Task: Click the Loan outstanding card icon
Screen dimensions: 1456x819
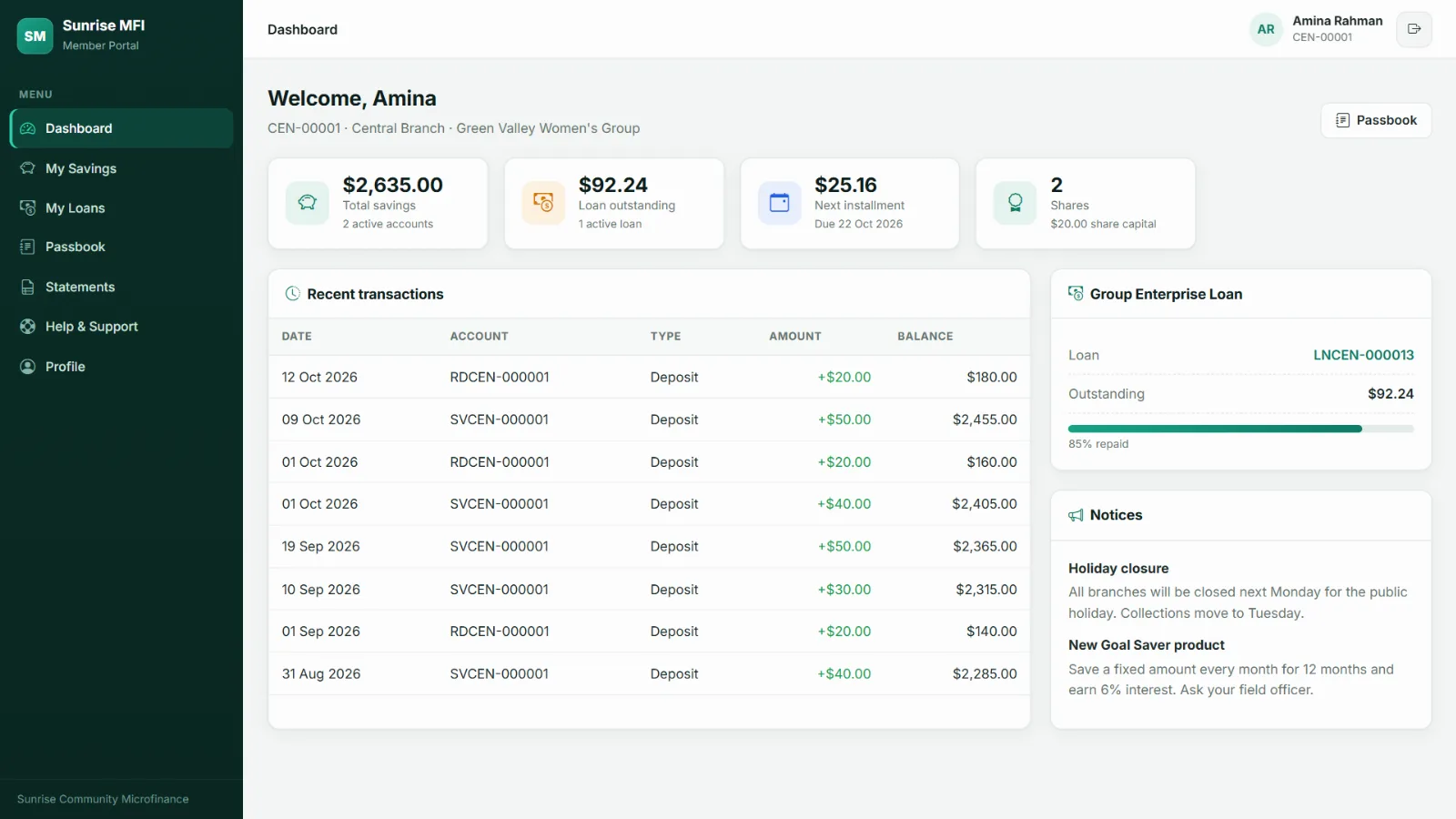Action: pos(543,203)
